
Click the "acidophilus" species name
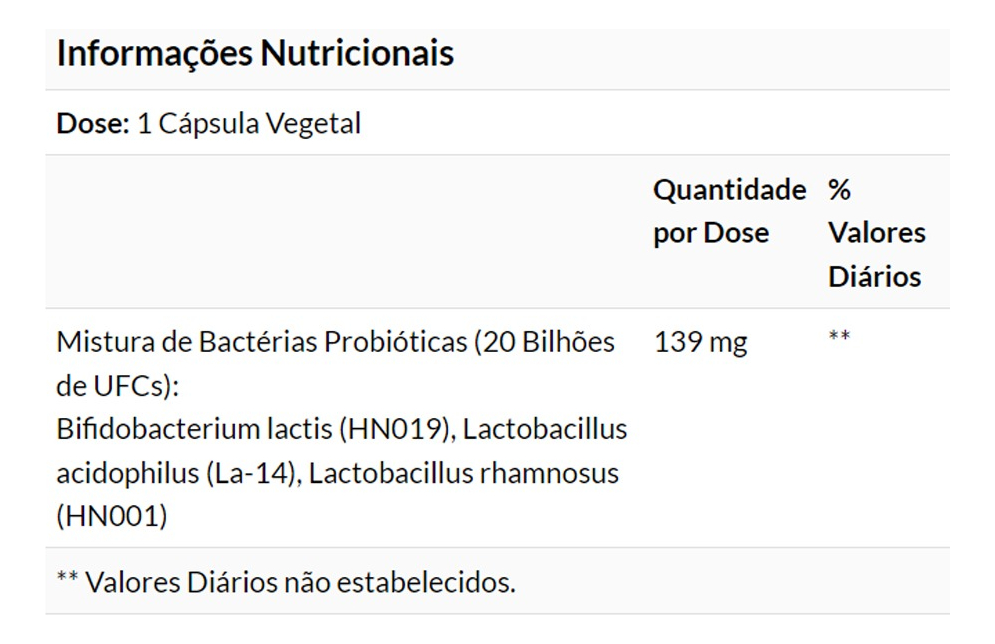[x=125, y=473]
